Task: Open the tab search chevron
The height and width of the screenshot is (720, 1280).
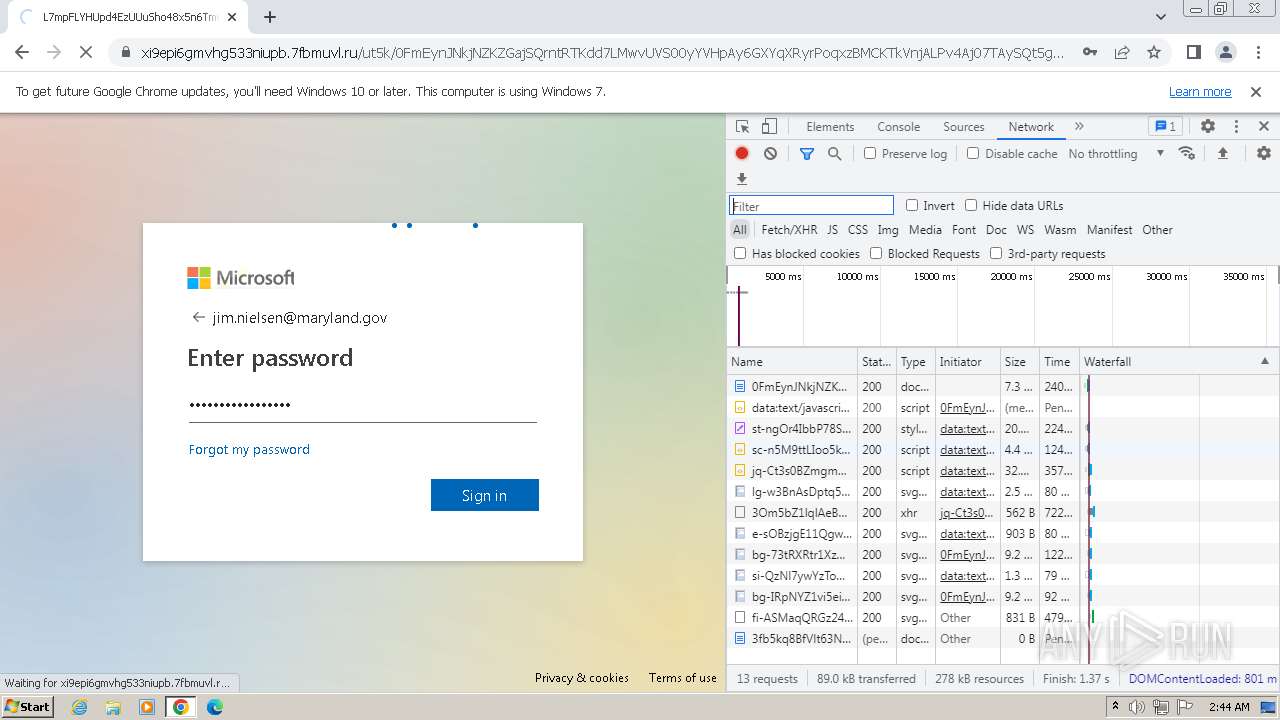Action: (1161, 17)
